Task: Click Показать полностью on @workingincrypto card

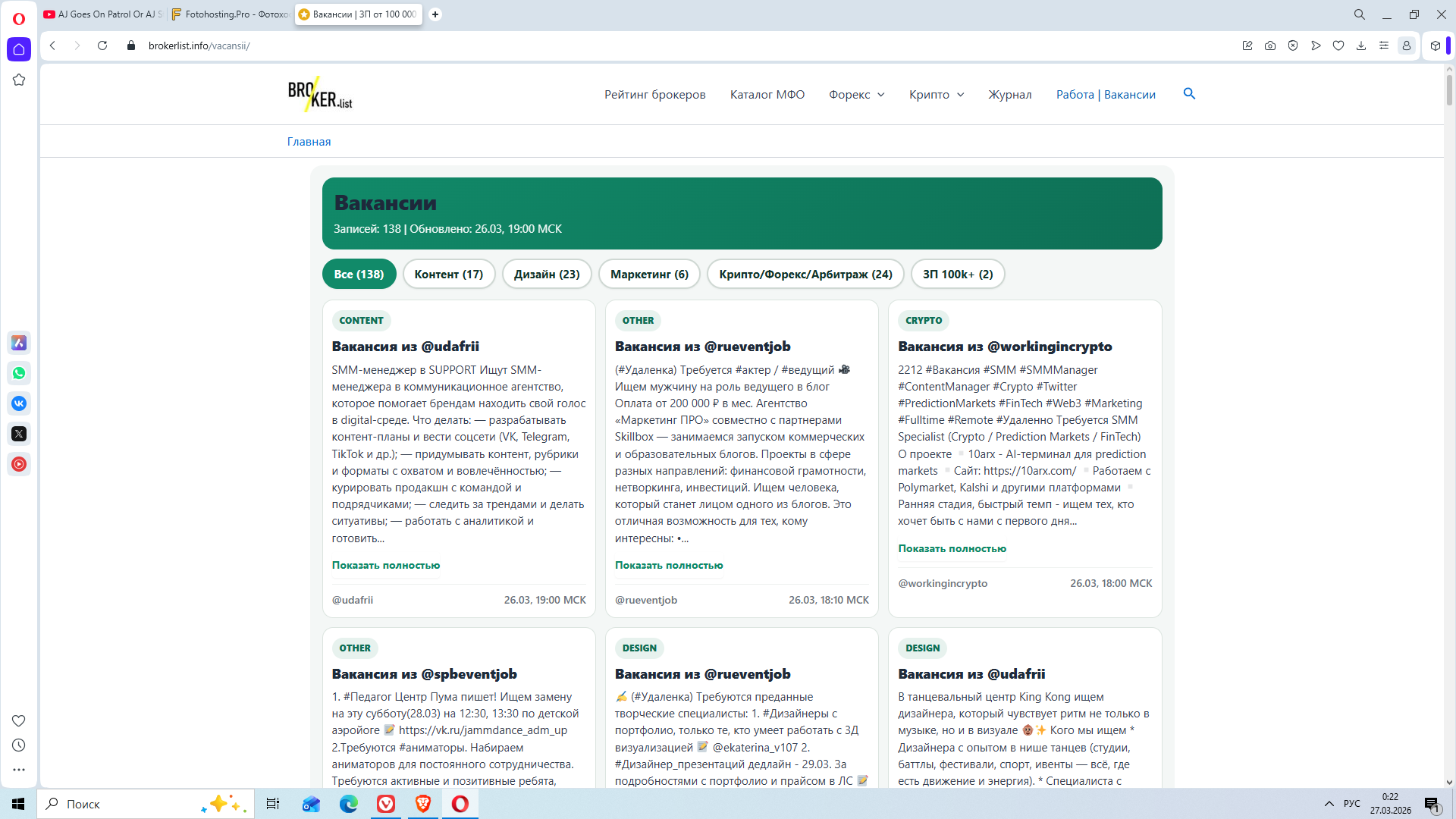Action: click(952, 548)
